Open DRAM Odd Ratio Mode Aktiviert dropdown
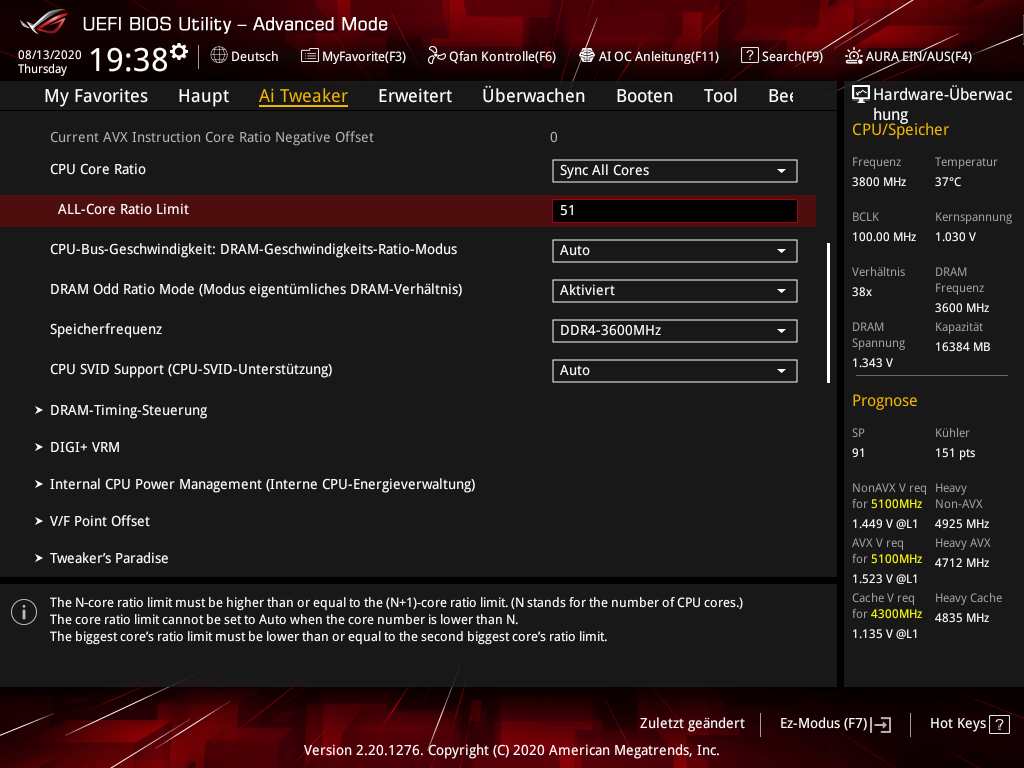Image resolution: width=1024 pixels, height=768 pixels. pyautogui.click(x=675, y=291)
